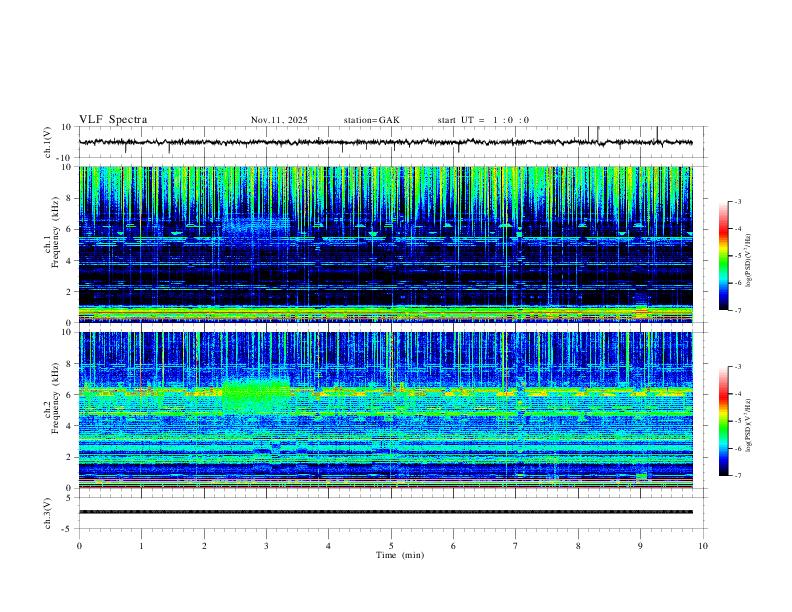Screen dimensions: 792x612
Task: Click the "station=GAK" label
Action: (371, 120)
